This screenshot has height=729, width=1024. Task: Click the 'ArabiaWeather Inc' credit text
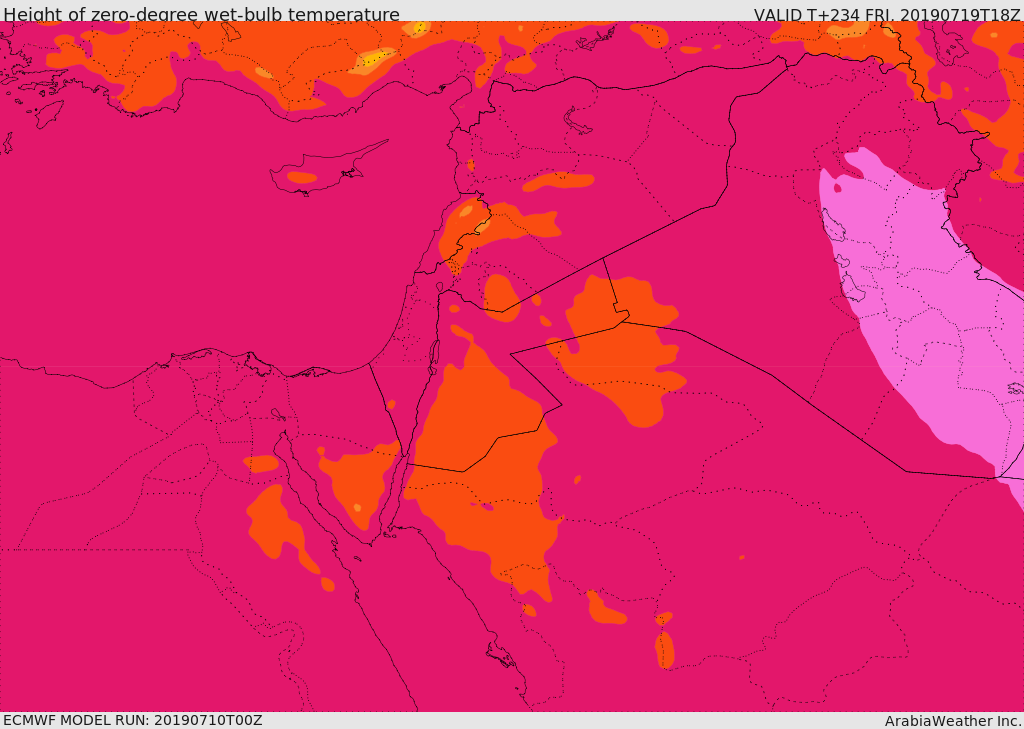click(x=953, y=721)
